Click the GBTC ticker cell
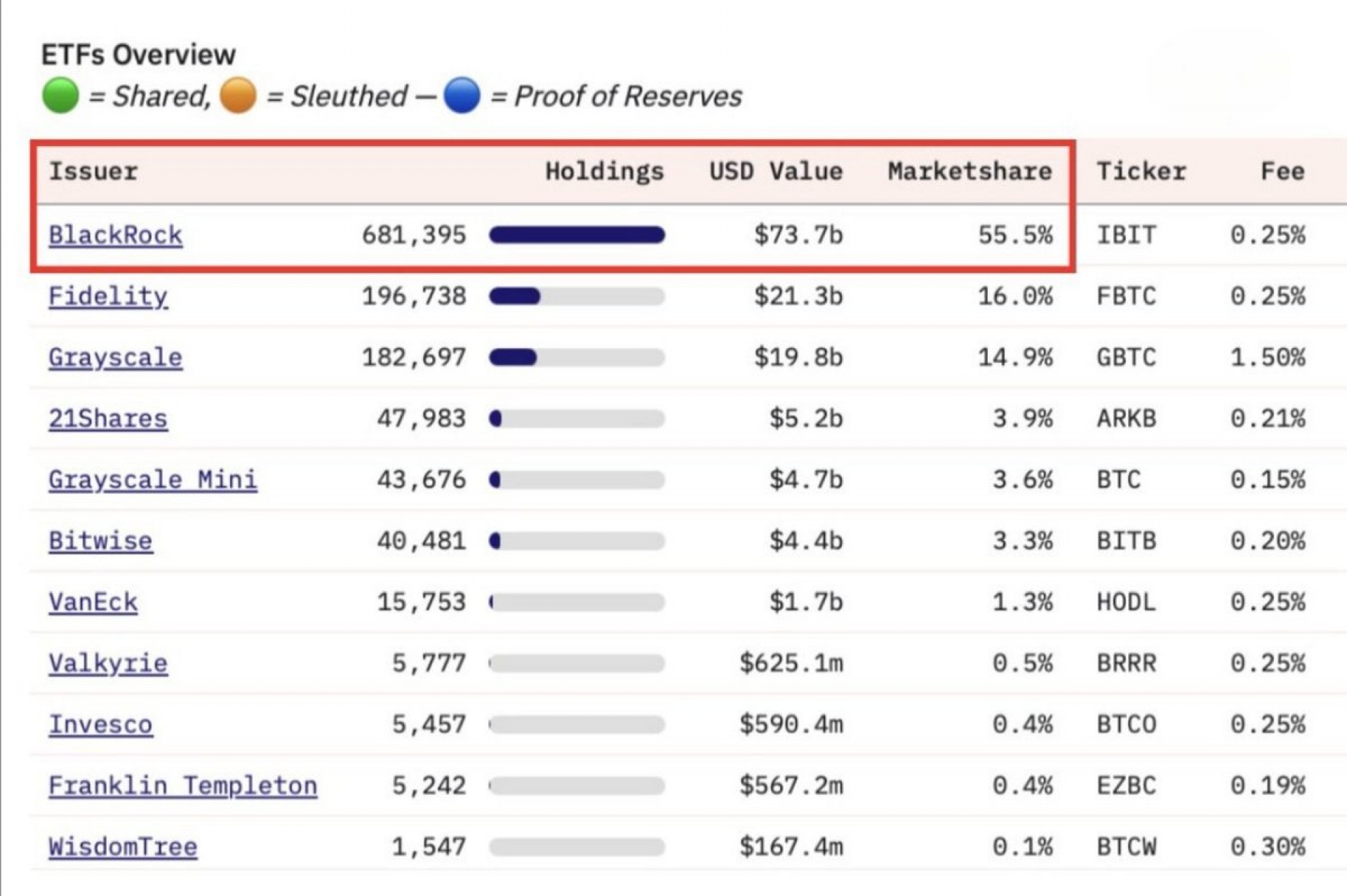 [x=1126, y=358]
